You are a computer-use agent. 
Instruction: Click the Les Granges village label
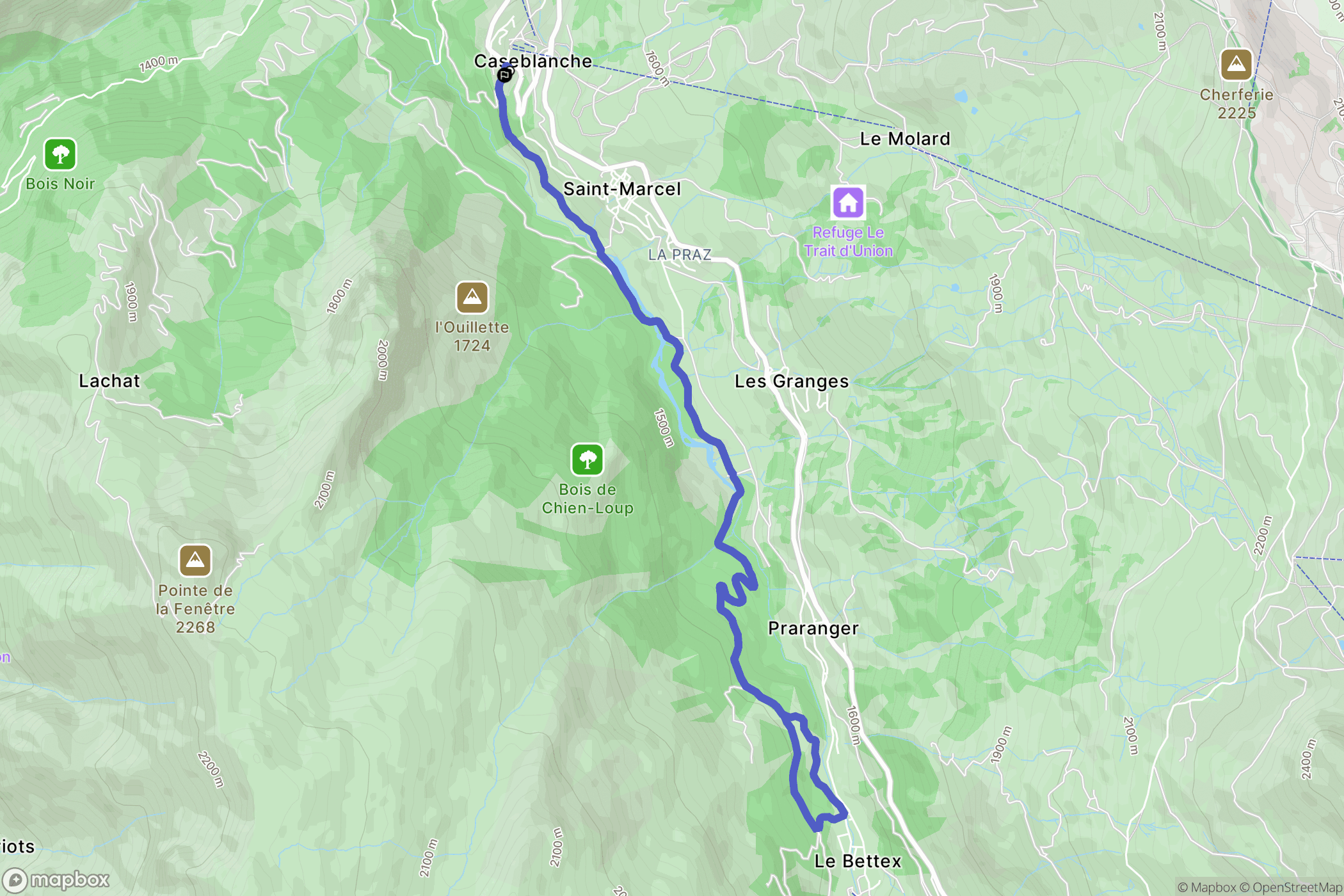792,381
